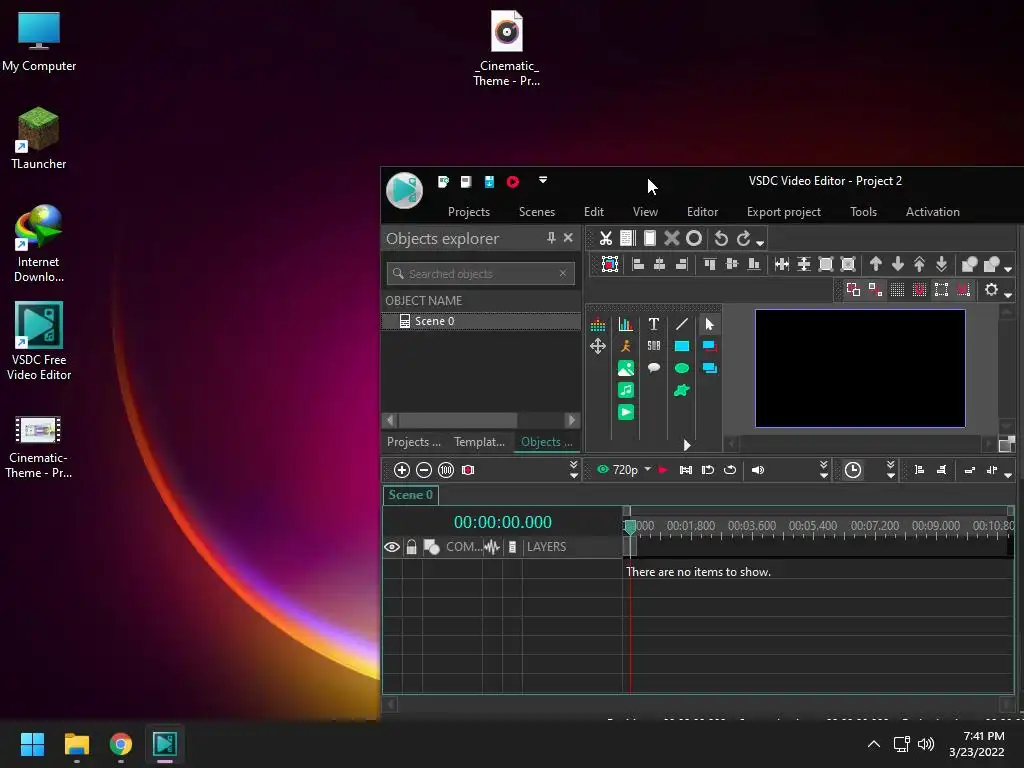Toggle the lock column in timeline header
Viewport: 1024px width, 768px height.
tap(411, 547)
